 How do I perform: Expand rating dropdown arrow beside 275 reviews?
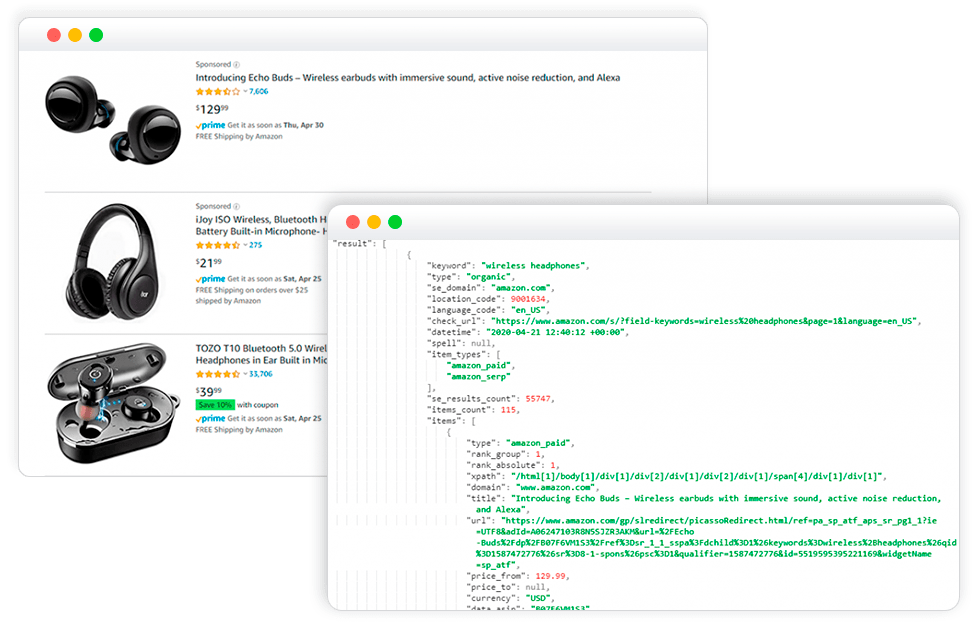pos(245,245)
